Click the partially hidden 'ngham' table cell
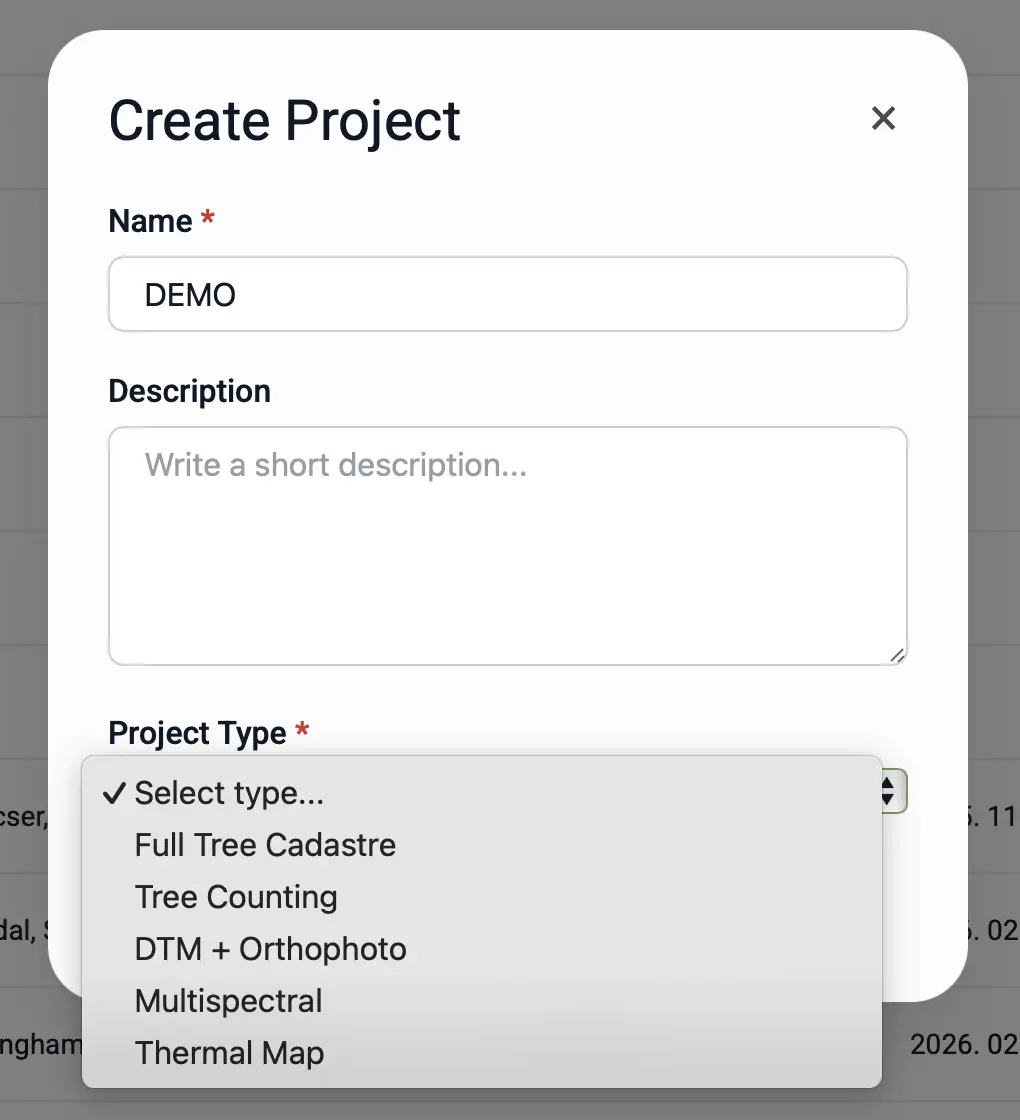This screenshot has height=1120, width=1020. pyautogui.click(x=40, y=1045)
